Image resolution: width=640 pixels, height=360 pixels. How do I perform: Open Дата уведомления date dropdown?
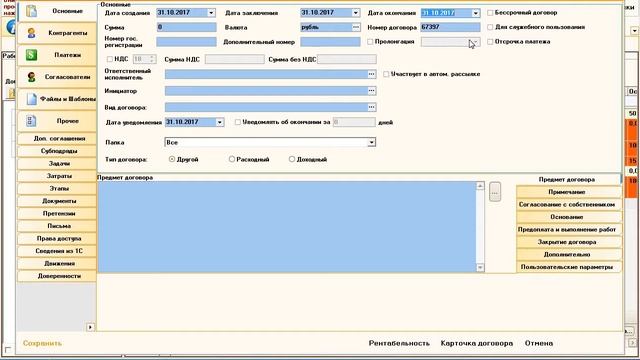pyautogui.click(x=220, y=122)
